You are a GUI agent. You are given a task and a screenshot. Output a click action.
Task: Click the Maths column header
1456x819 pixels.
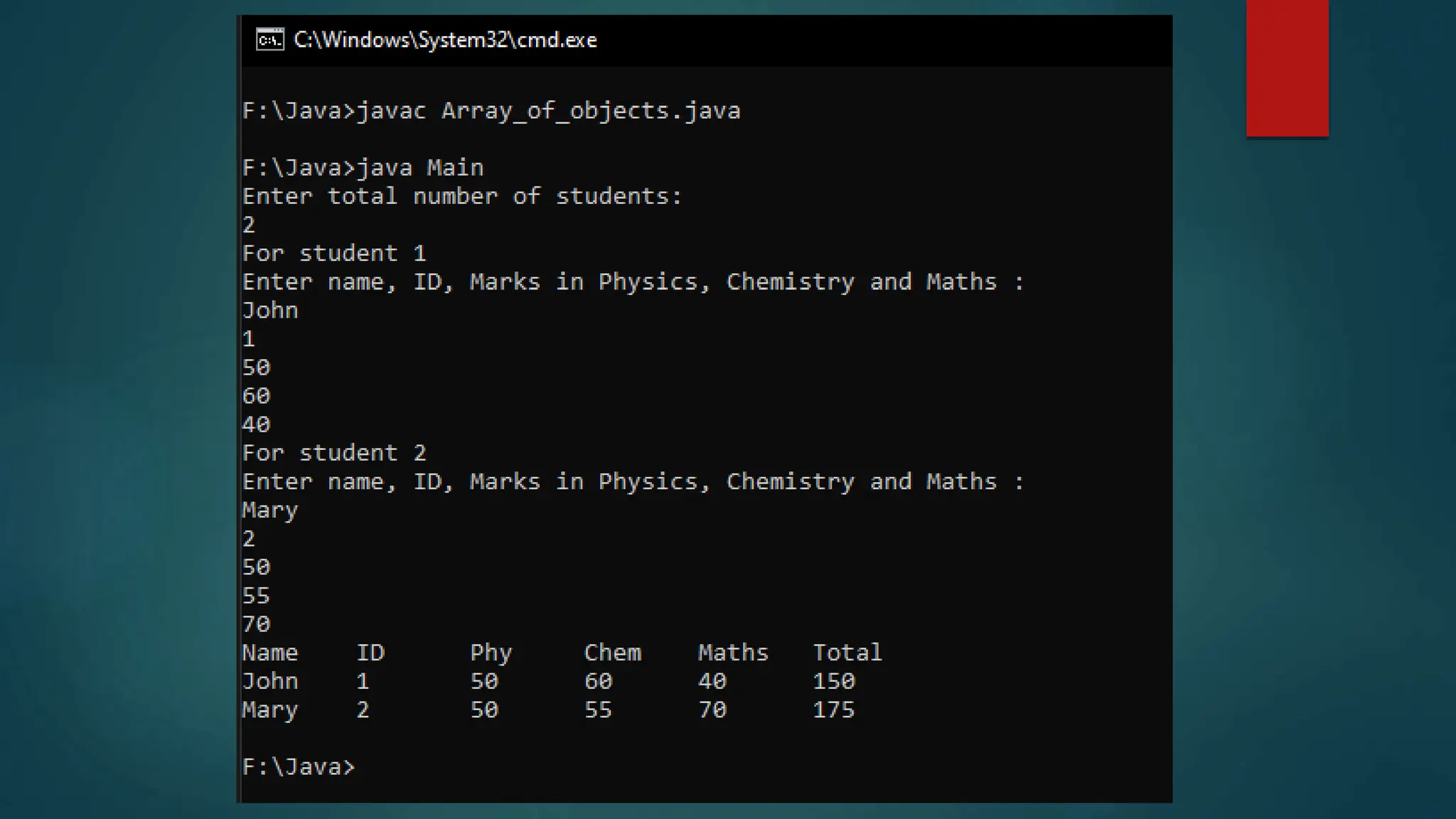pyautogui.click(x=733, y=653)
